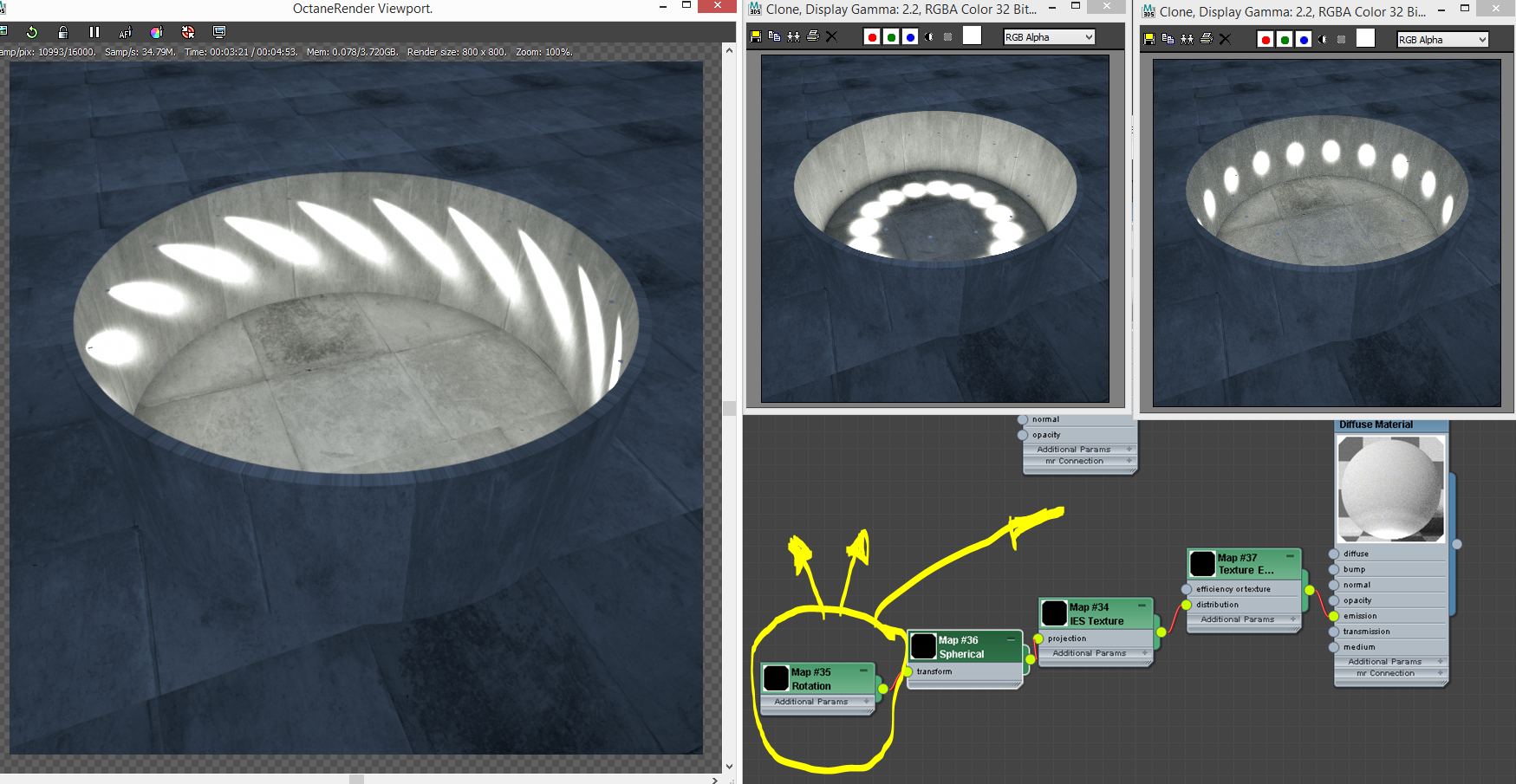Toggle blue channel in right Clone window
The image size is (1516, 784).
(x=1304, y=39)
